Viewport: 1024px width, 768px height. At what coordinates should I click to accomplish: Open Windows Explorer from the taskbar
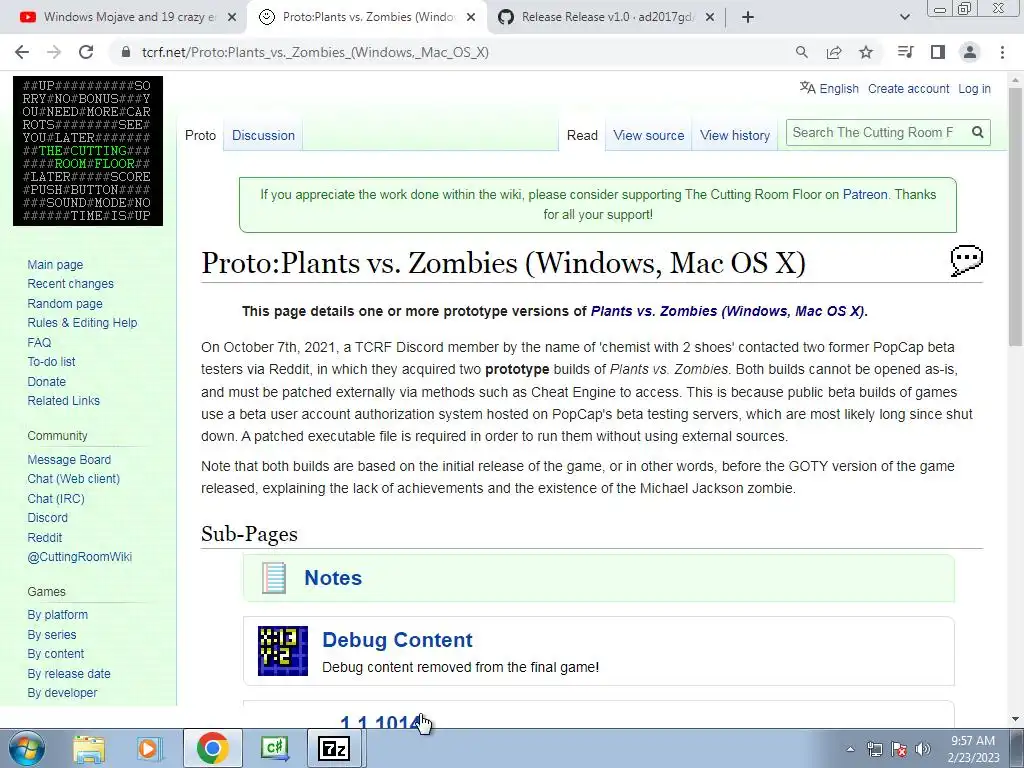(x=89, y=748)
